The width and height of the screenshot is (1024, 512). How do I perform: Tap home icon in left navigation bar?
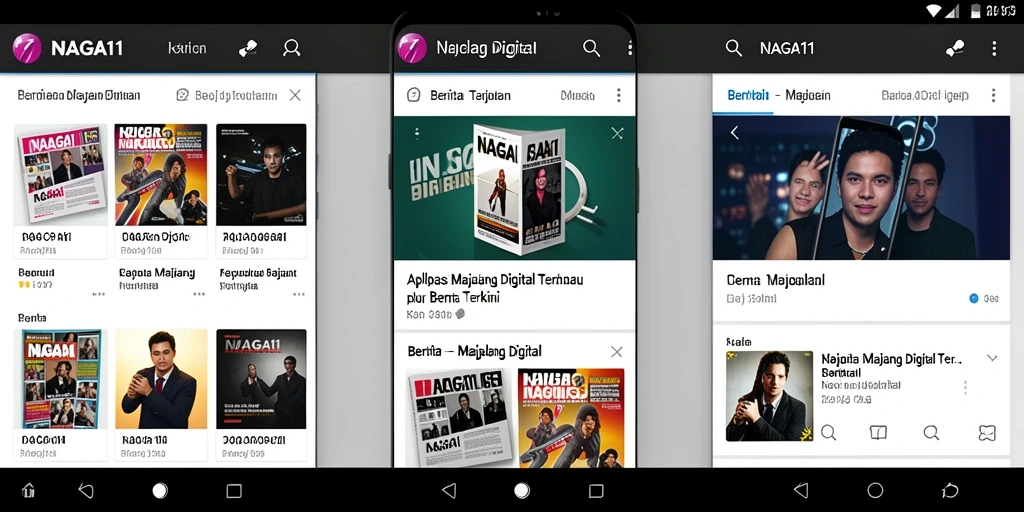point(28,490)
